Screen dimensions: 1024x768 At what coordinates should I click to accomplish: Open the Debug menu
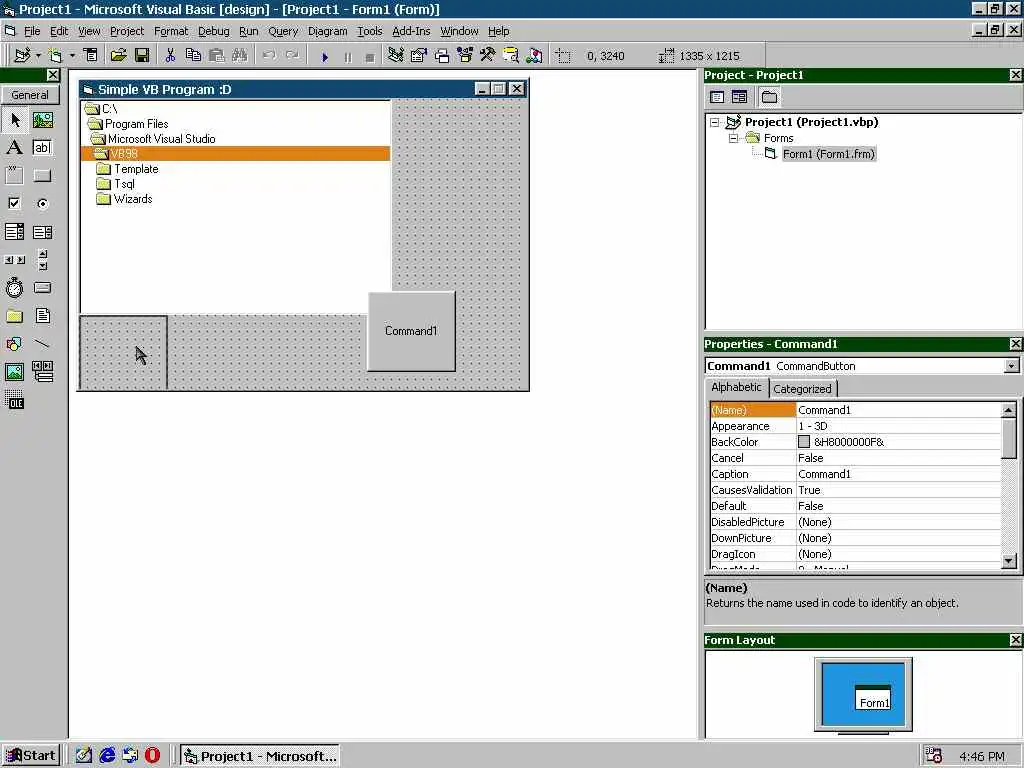214,31
